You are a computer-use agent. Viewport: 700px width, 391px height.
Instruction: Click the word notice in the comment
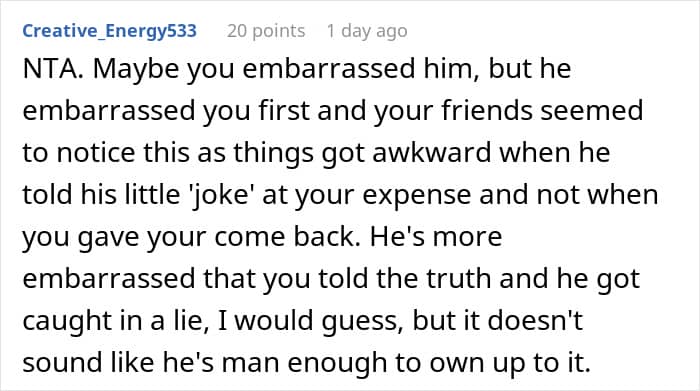(96, 153)
